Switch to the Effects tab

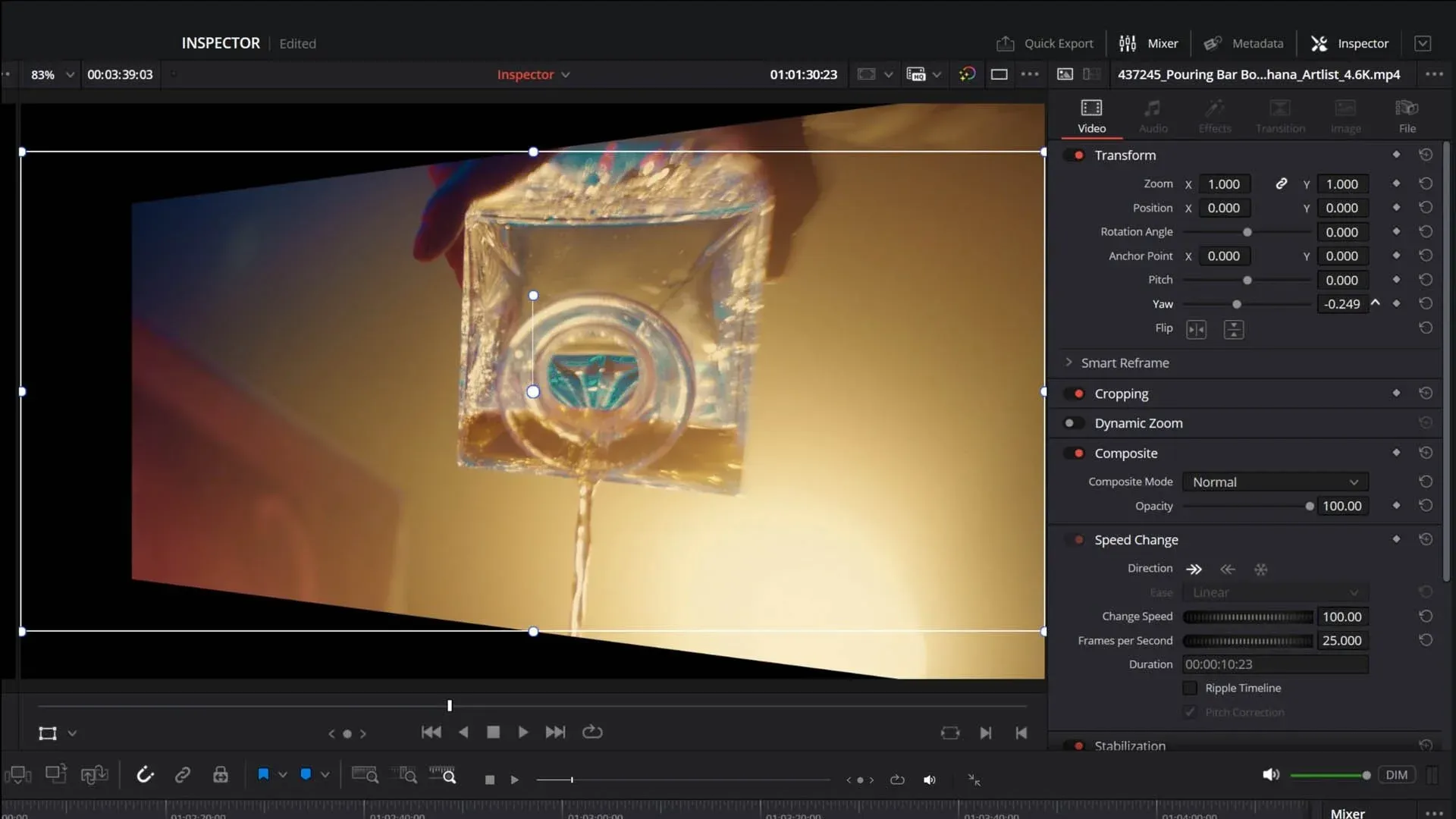[1215, 116]
